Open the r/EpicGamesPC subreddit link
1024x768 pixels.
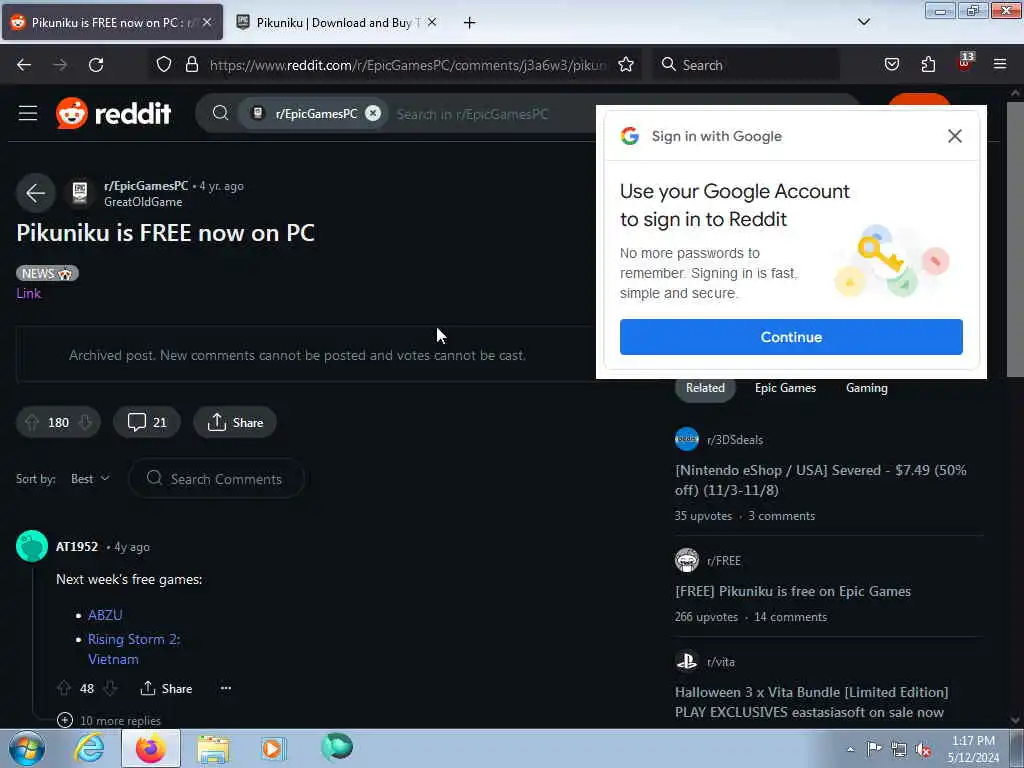[146, 185]
